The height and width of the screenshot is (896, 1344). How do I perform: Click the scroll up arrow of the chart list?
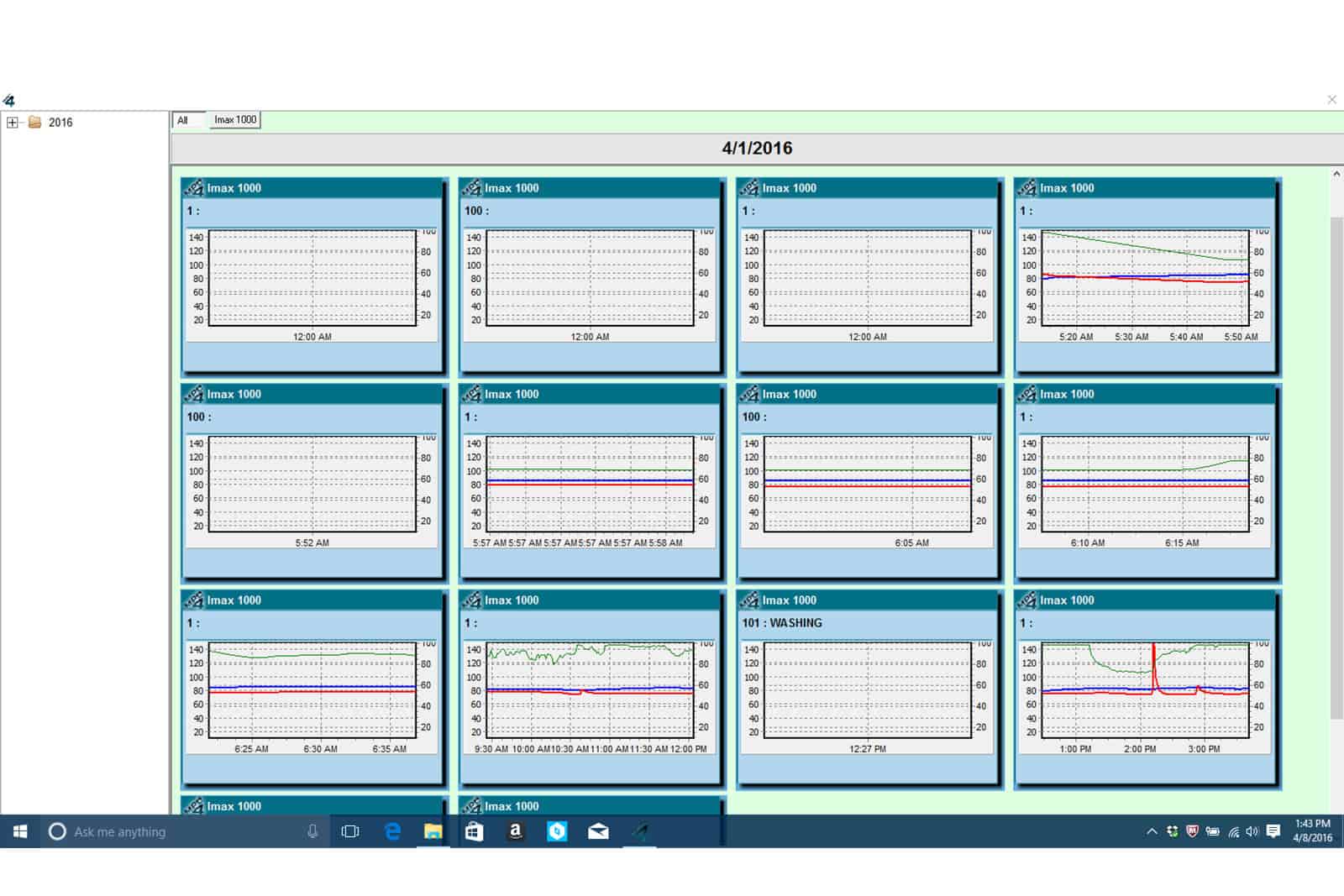[1336, 174]
